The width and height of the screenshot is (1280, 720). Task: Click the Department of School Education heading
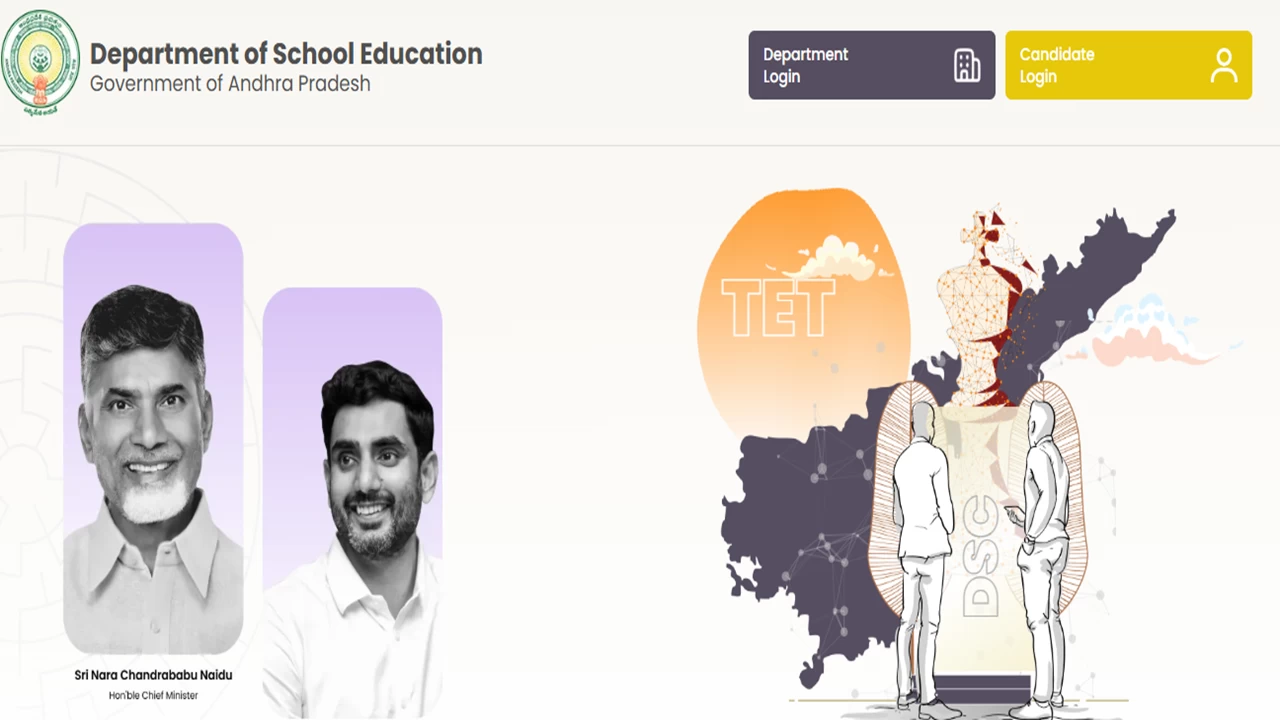coord(286,54)
